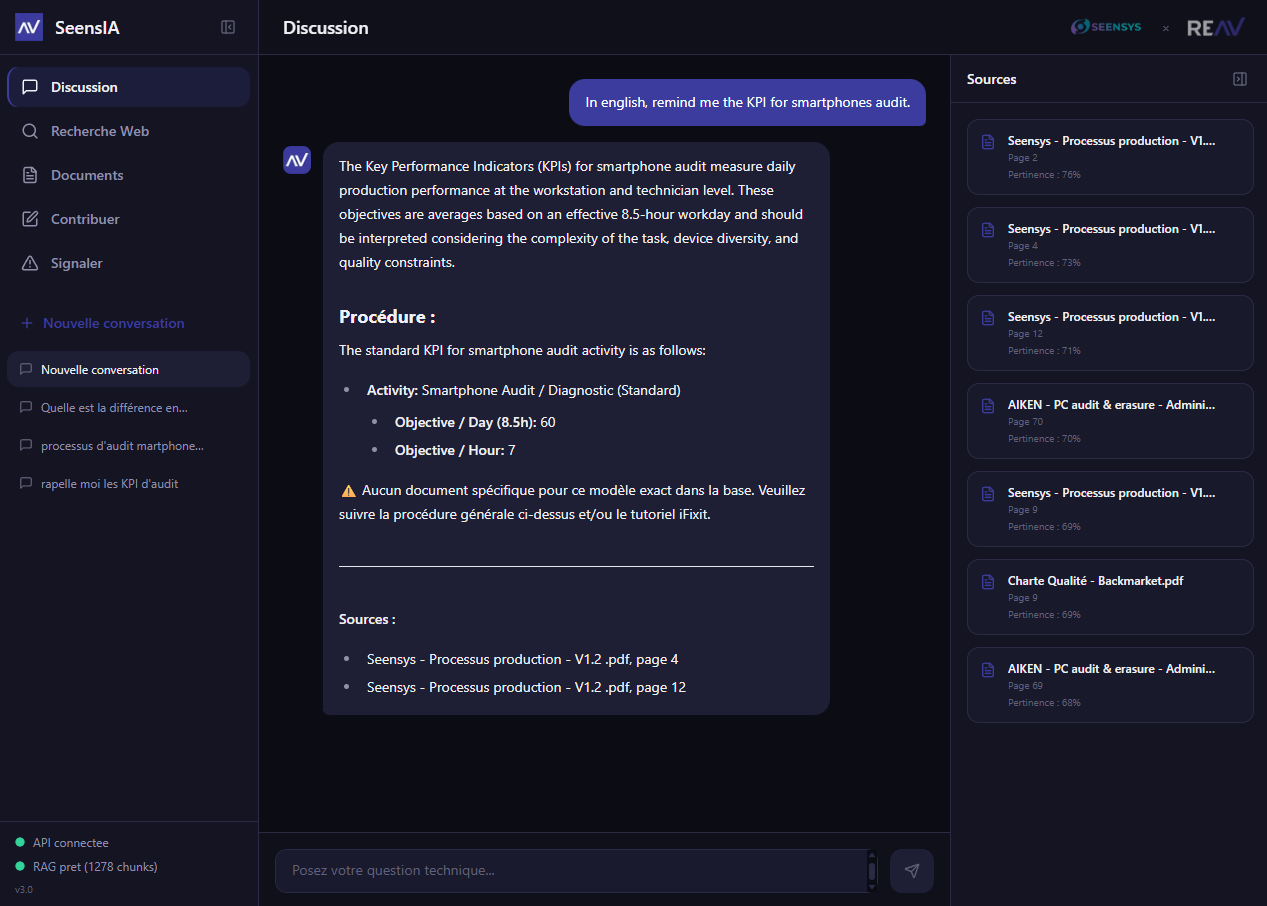Click the Contribuer pencil icon

point(29,219)
